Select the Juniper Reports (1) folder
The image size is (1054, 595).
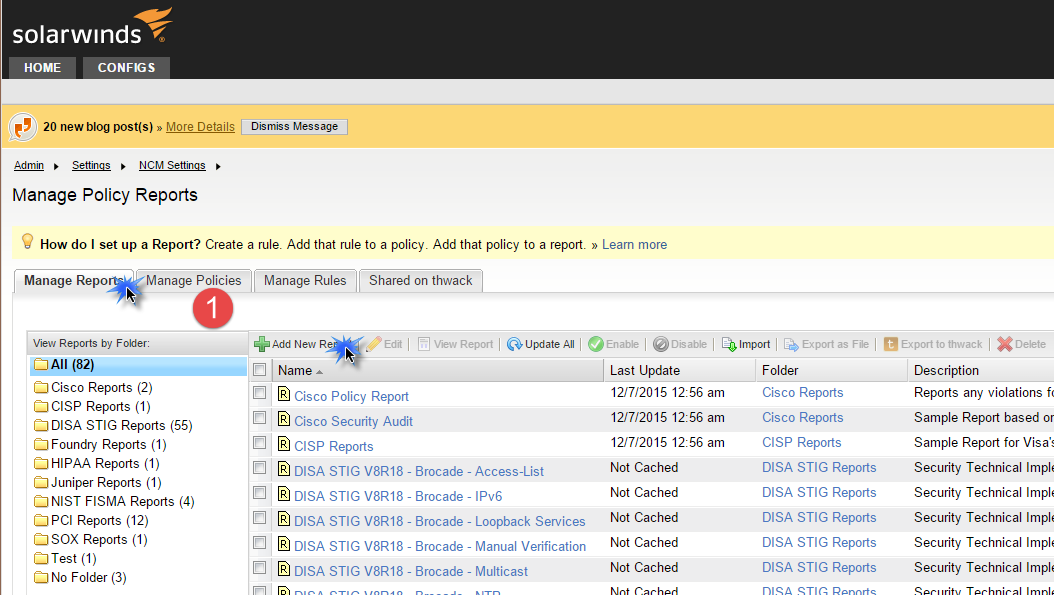coord(106,483)
